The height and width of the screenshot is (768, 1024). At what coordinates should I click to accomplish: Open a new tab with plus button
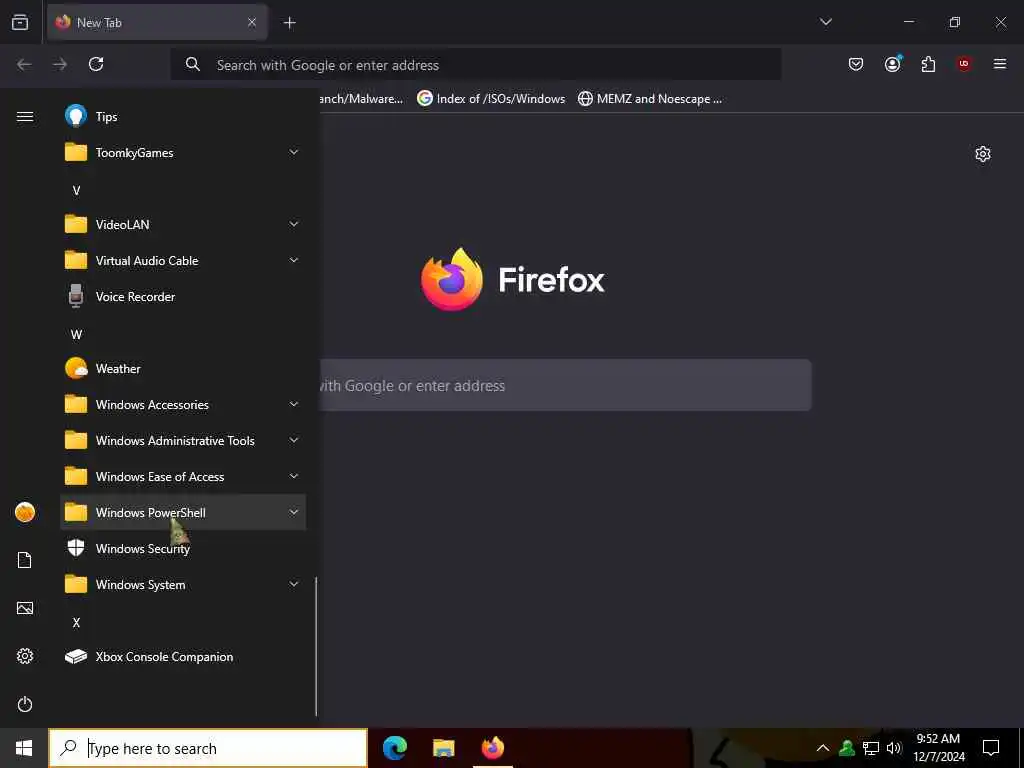click(x=289, y=23)
